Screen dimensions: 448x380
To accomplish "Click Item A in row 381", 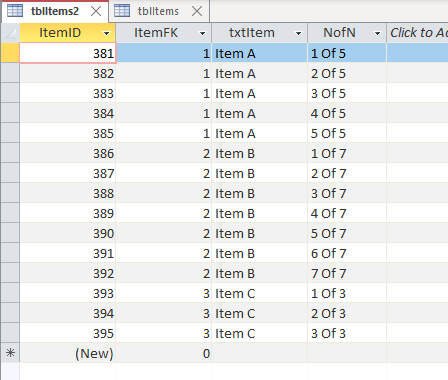I will point(260,53).
